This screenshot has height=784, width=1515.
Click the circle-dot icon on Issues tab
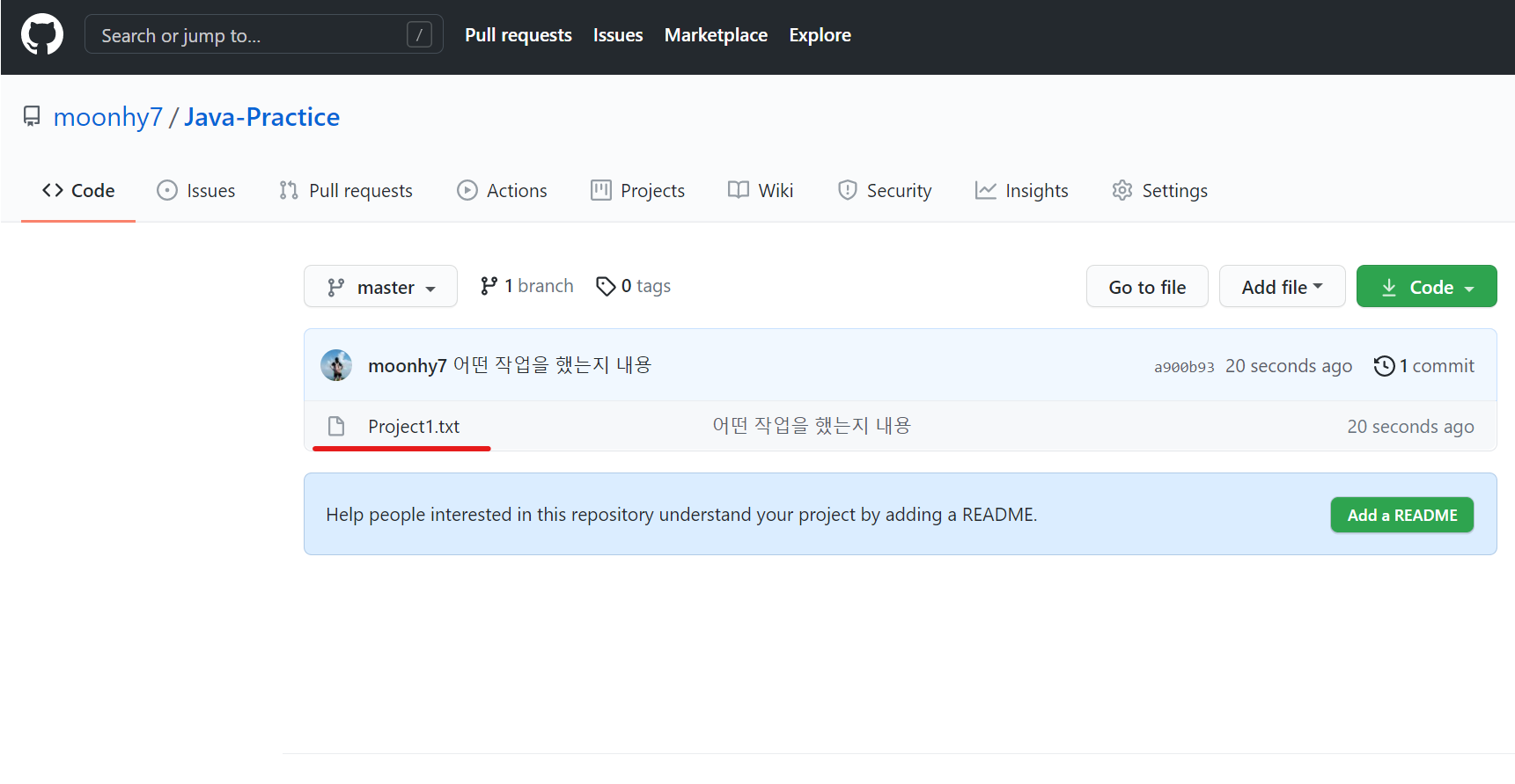tap(167, 190)
